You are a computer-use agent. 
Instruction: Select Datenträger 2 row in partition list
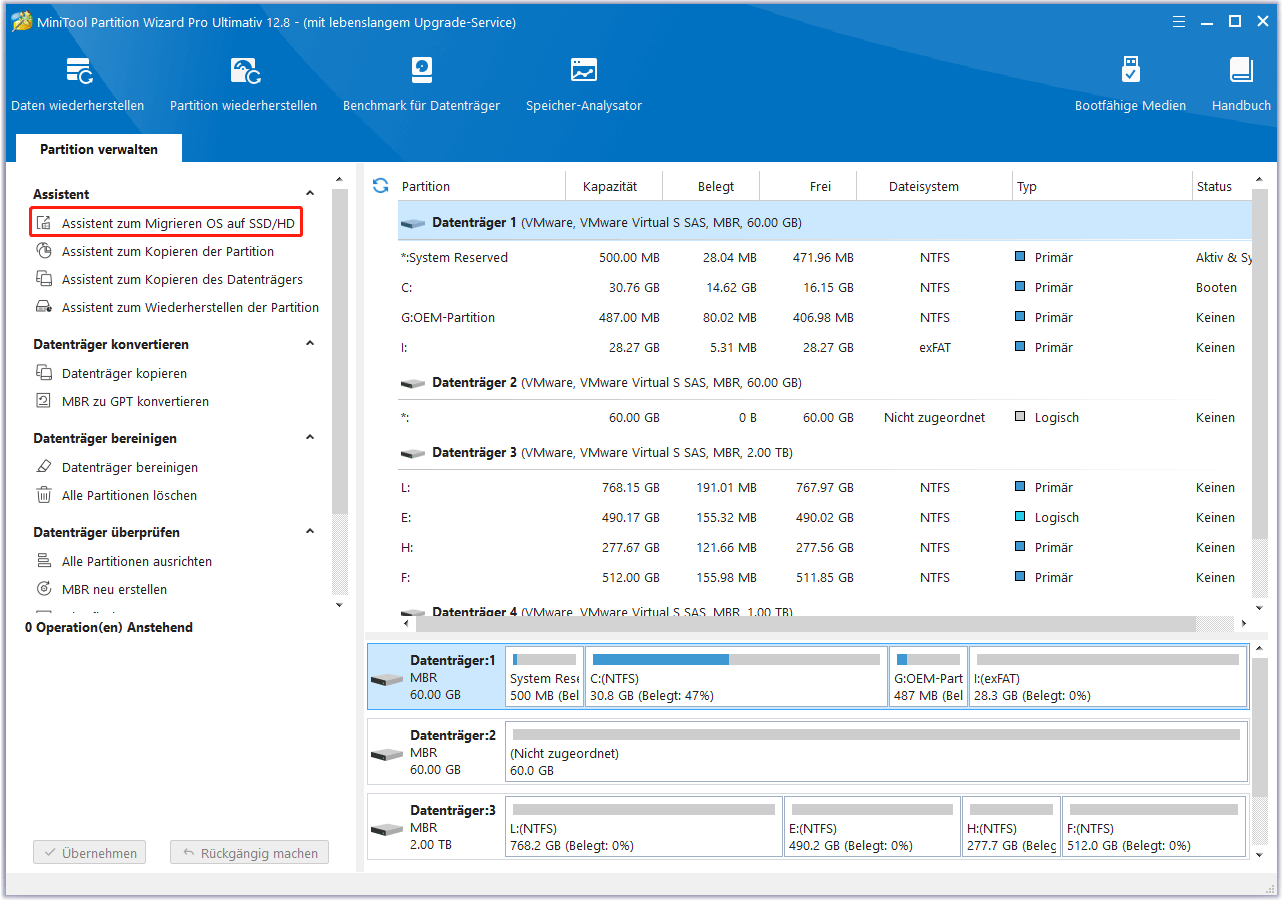(824, 383)
